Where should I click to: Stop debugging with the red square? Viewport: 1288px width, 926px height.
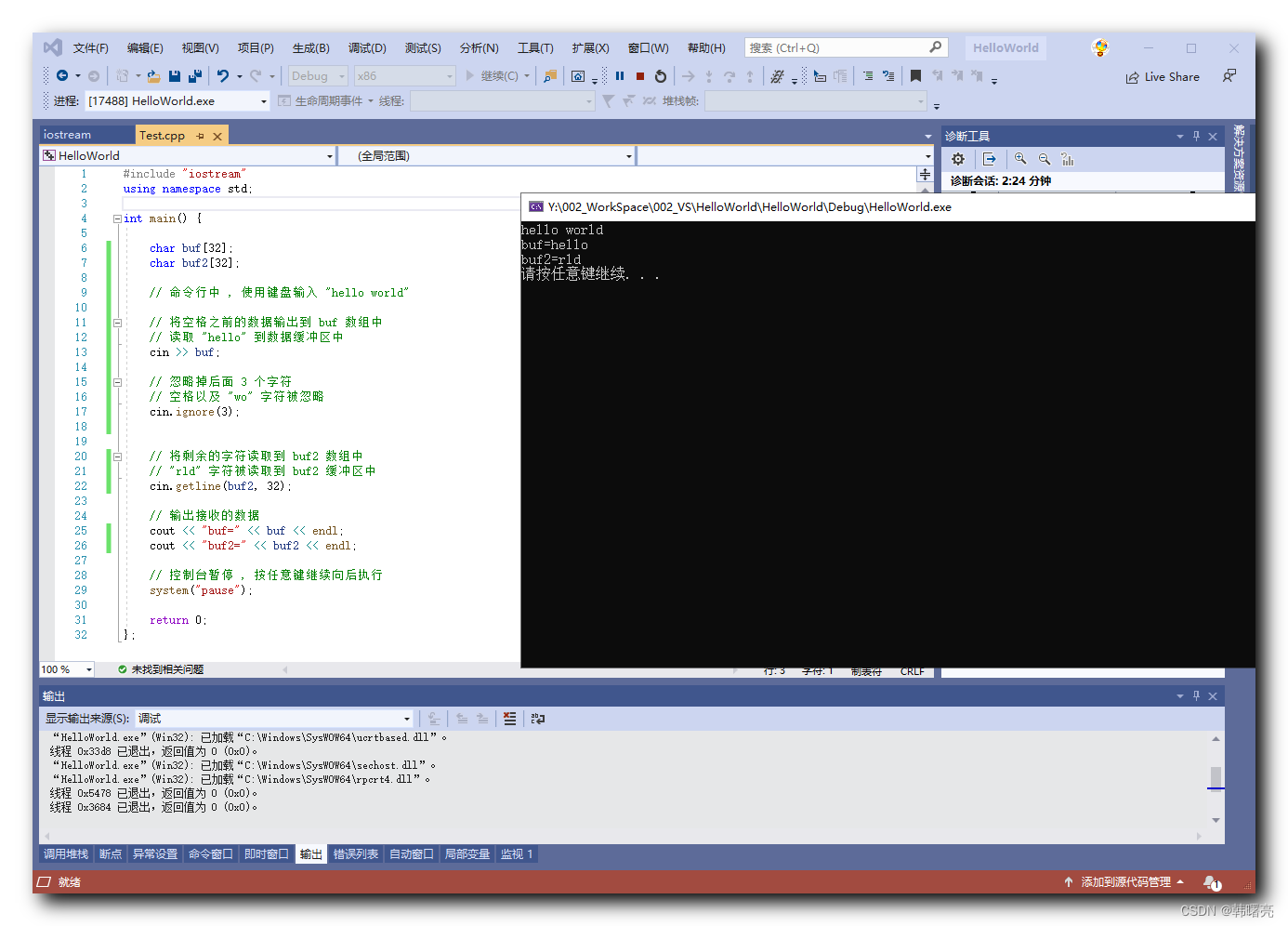point(640,76)
